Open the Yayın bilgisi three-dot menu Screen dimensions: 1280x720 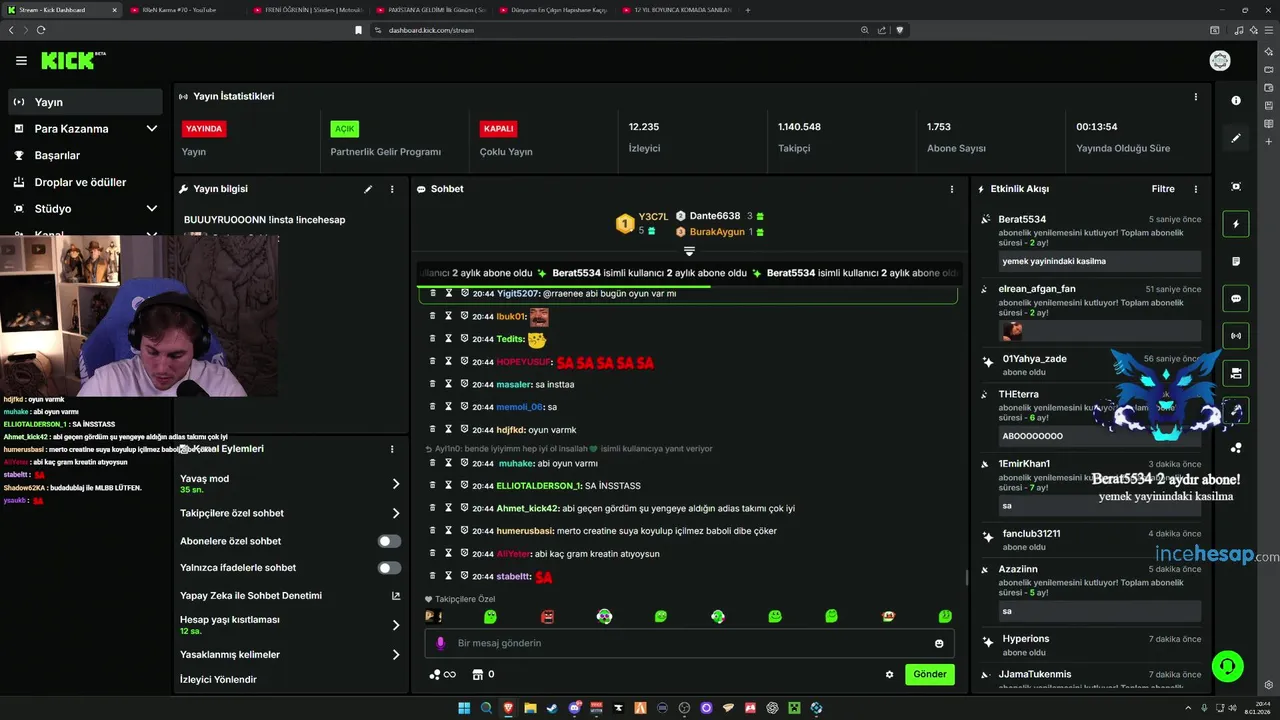pyautogui.click(x=392, y=189)
